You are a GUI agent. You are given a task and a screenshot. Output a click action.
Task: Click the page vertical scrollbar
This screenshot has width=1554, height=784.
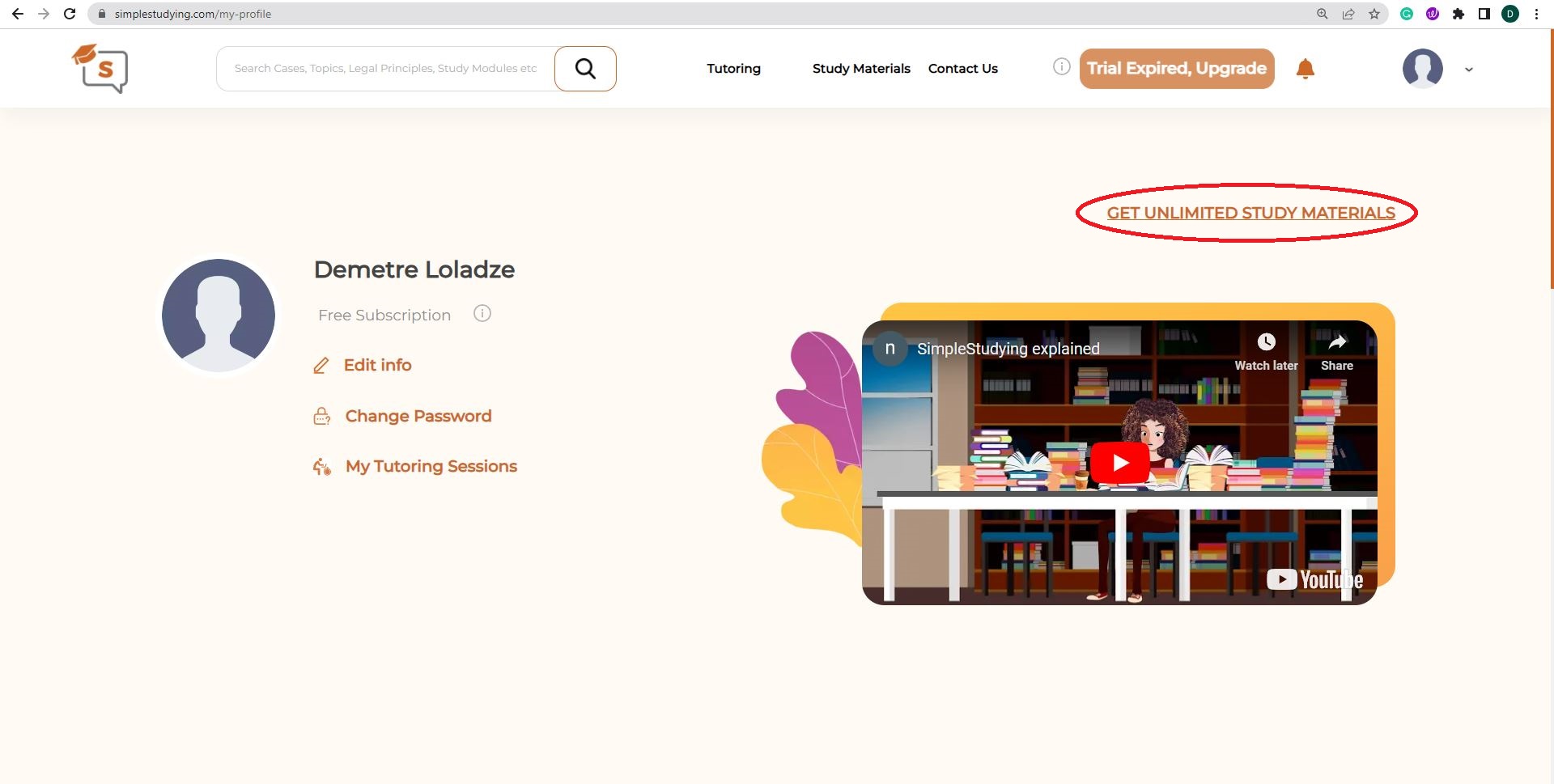(x=1551, y=159)
